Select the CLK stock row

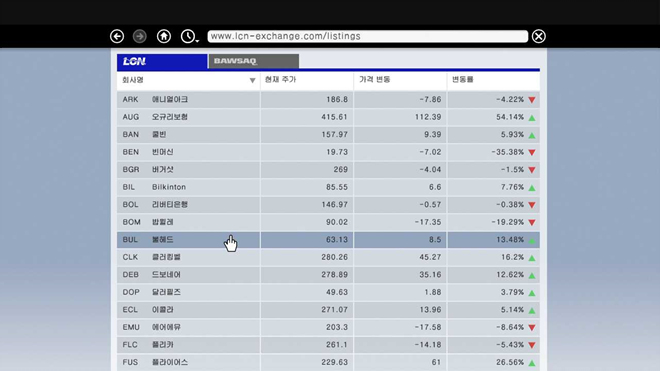328,257
